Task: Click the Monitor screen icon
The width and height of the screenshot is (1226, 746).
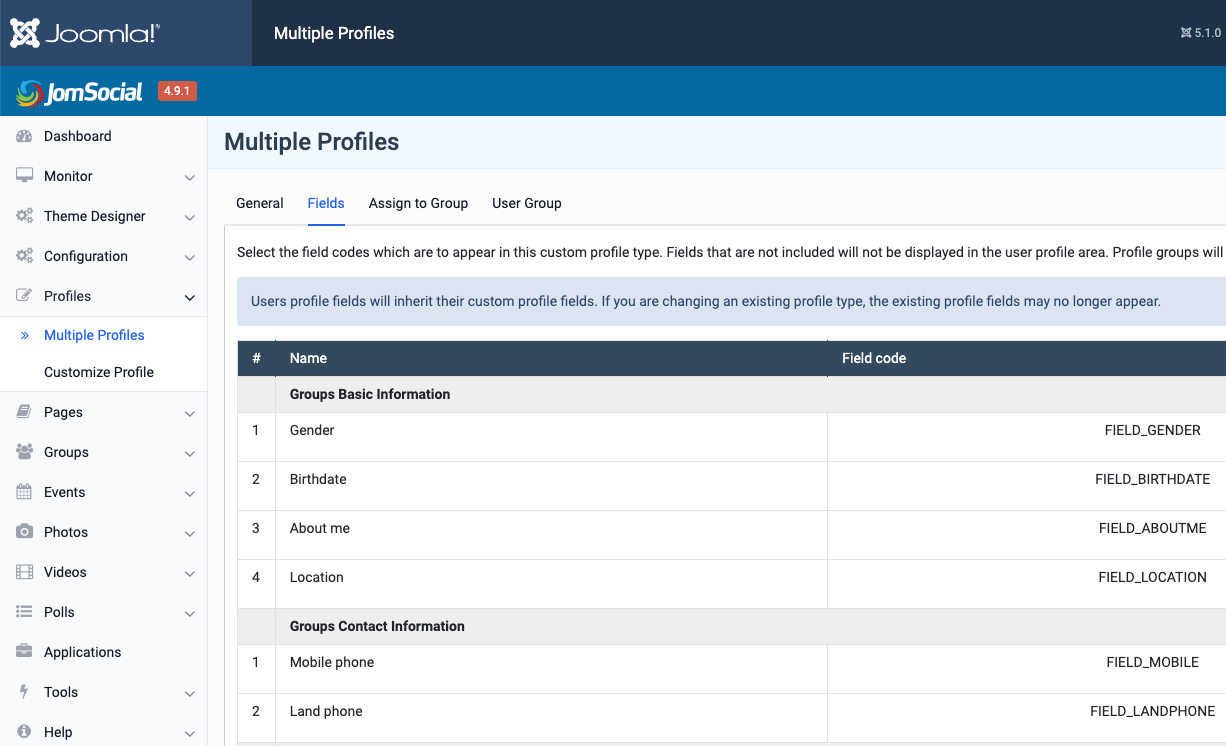Action: coord(25,176)
